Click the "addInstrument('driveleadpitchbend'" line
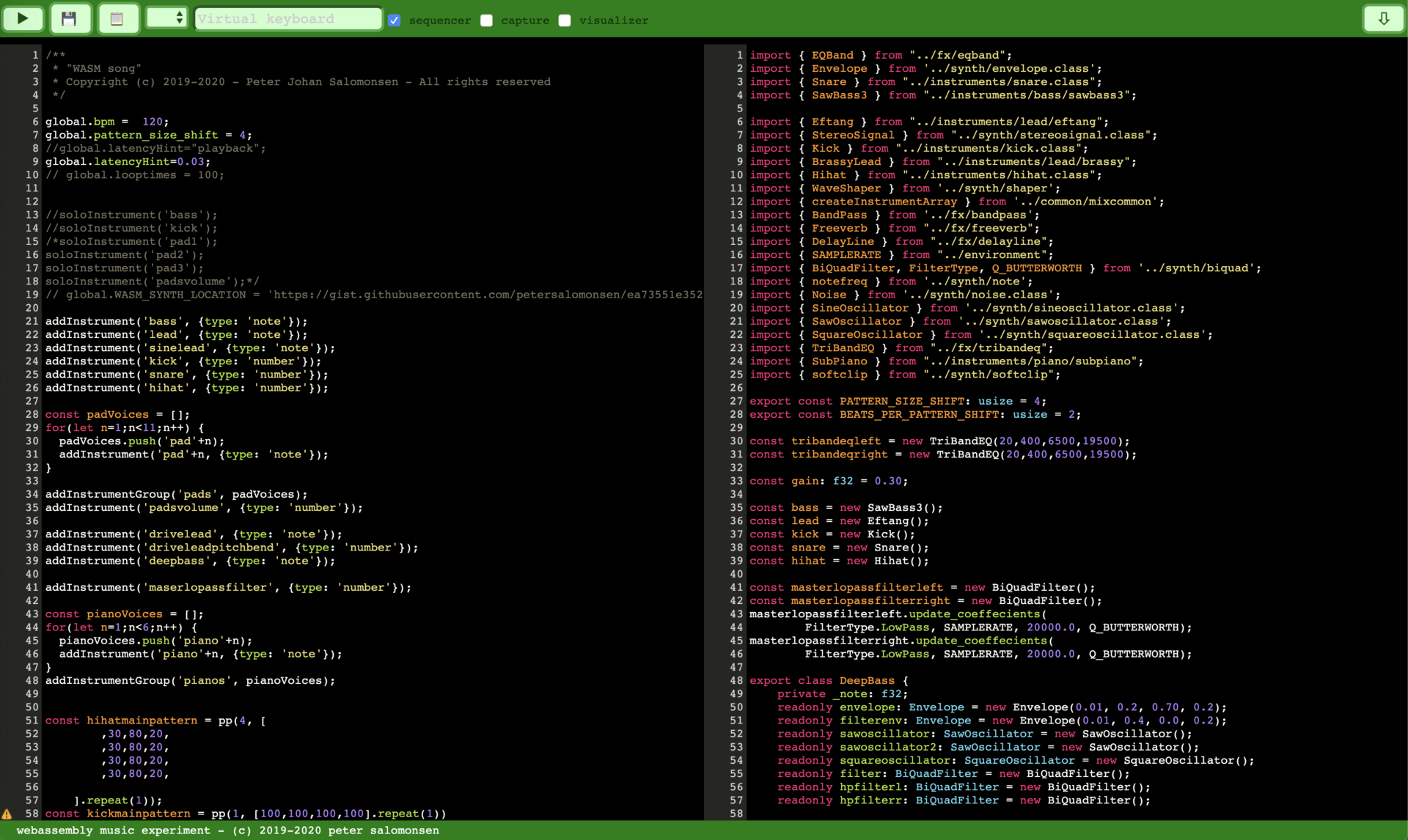 tap(232, 548)
